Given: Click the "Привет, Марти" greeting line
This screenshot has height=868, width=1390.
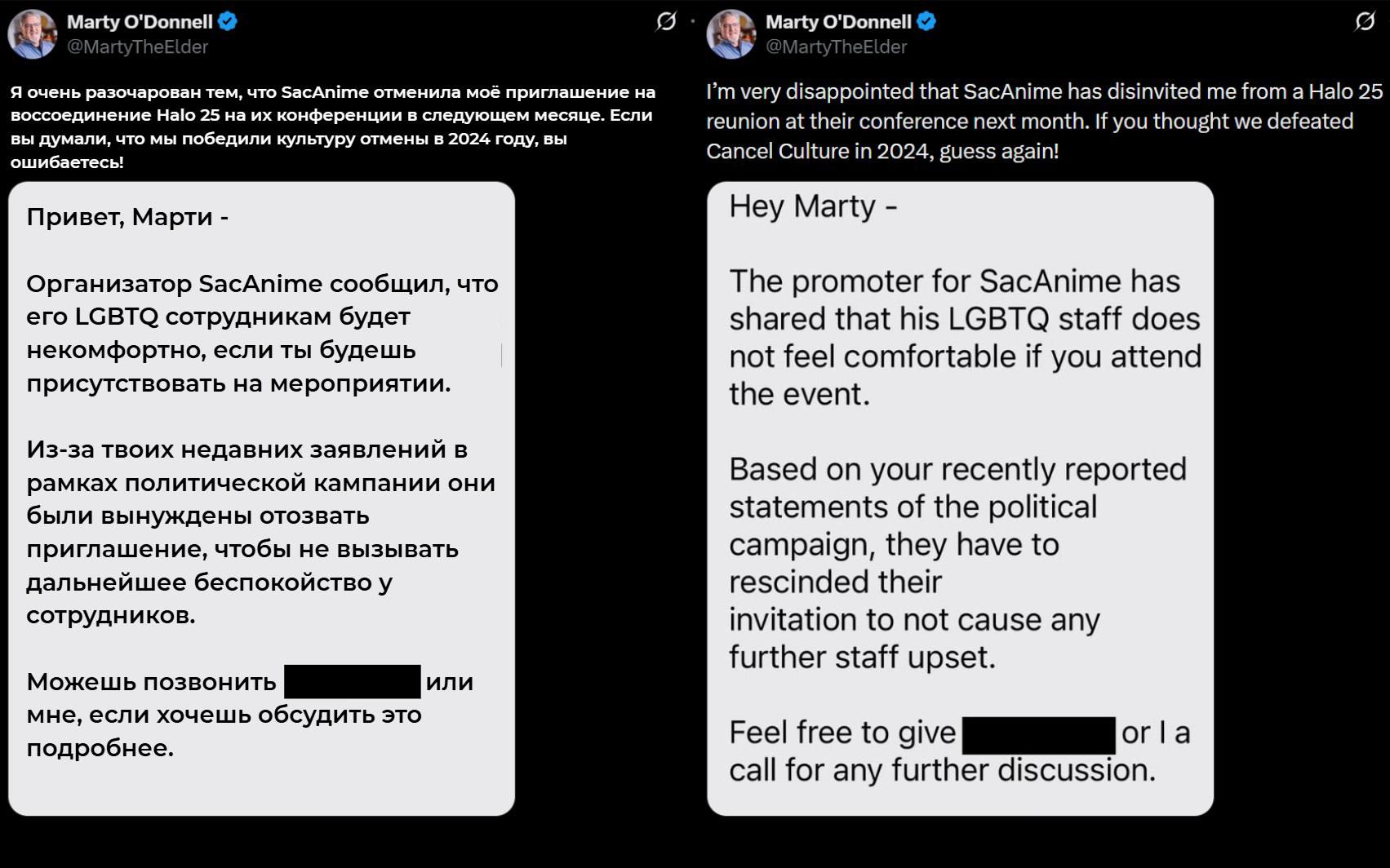Looking at the screenshot, I should [127, 217].
